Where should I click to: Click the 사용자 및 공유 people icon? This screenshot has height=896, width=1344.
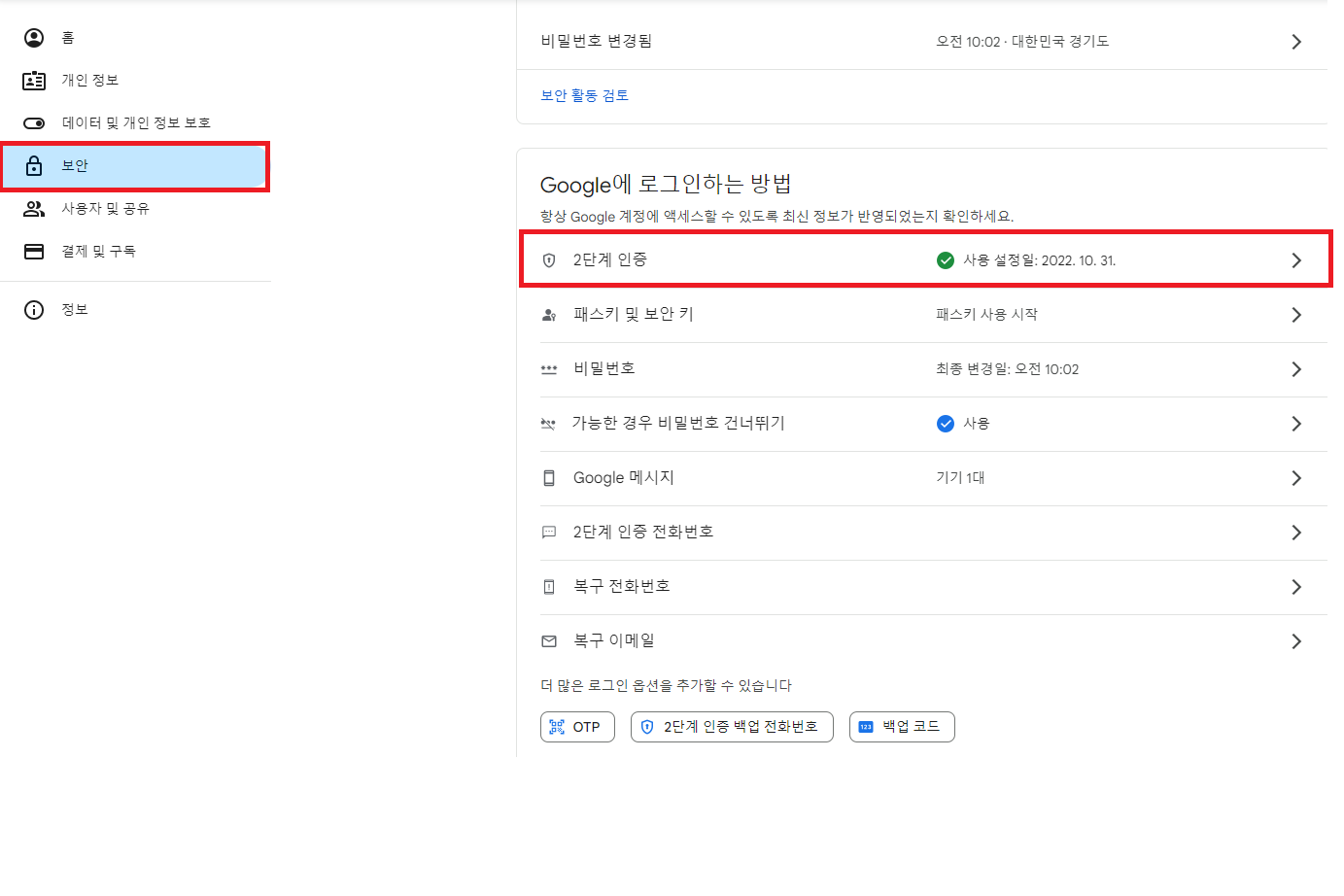(34, 209)
